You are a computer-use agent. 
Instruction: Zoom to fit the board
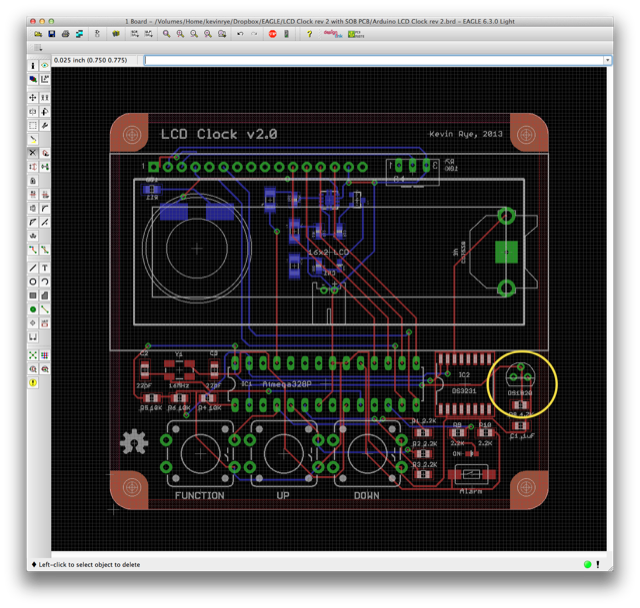167,34
